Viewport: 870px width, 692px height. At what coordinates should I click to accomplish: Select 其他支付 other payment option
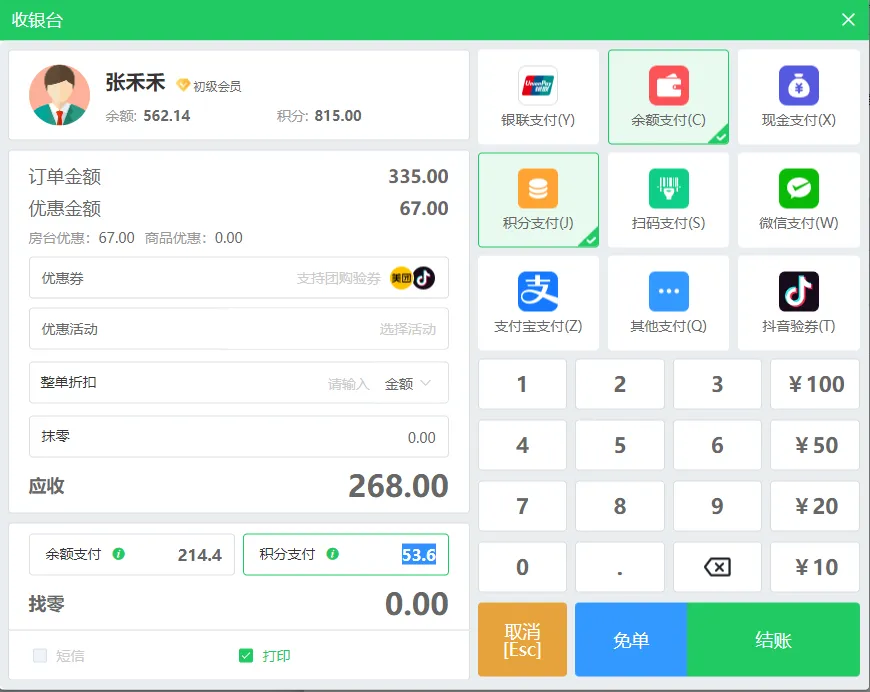668,303
